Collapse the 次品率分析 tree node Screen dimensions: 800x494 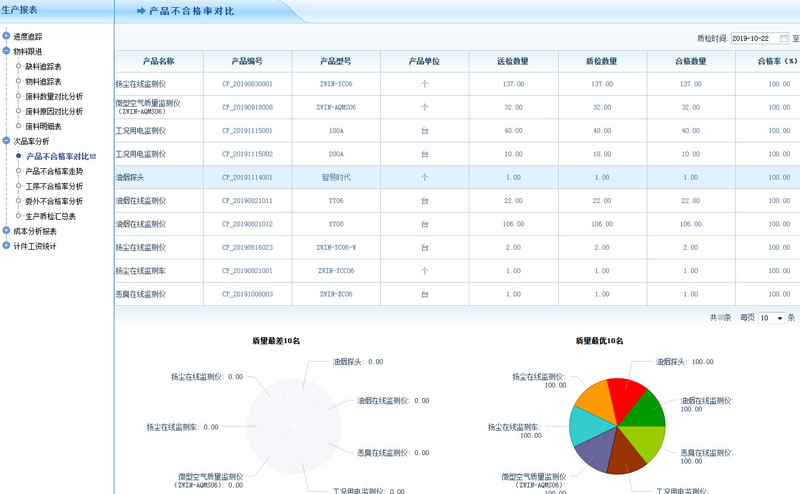(x=6, y=142)
